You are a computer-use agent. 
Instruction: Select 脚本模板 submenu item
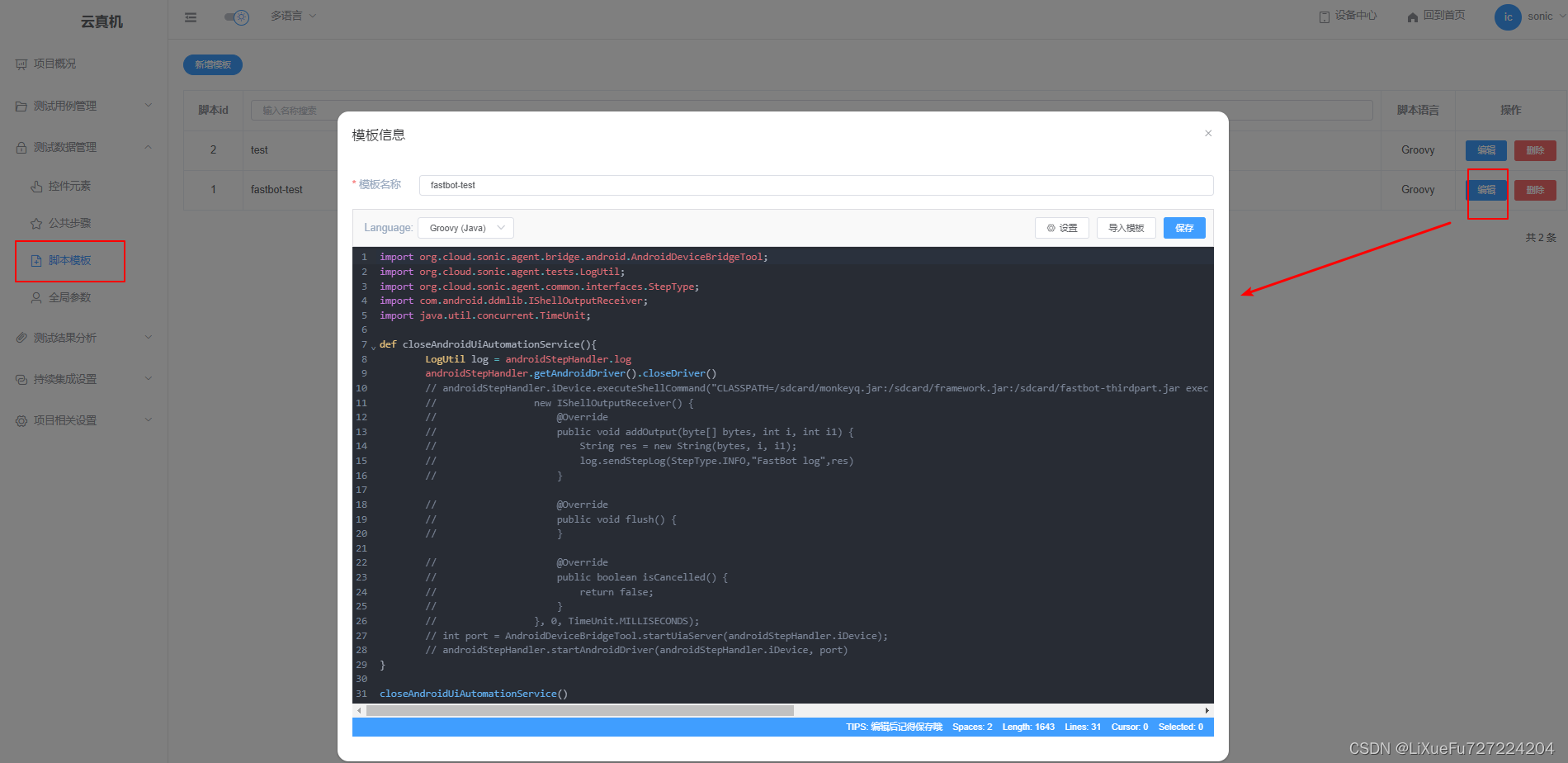69,260
